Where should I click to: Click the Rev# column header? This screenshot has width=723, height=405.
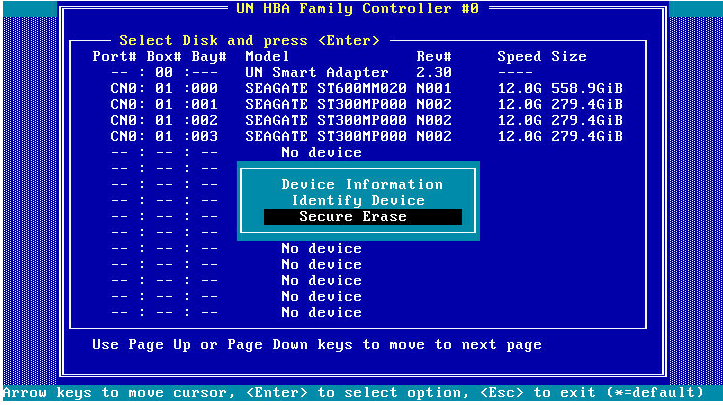(434, 56)
